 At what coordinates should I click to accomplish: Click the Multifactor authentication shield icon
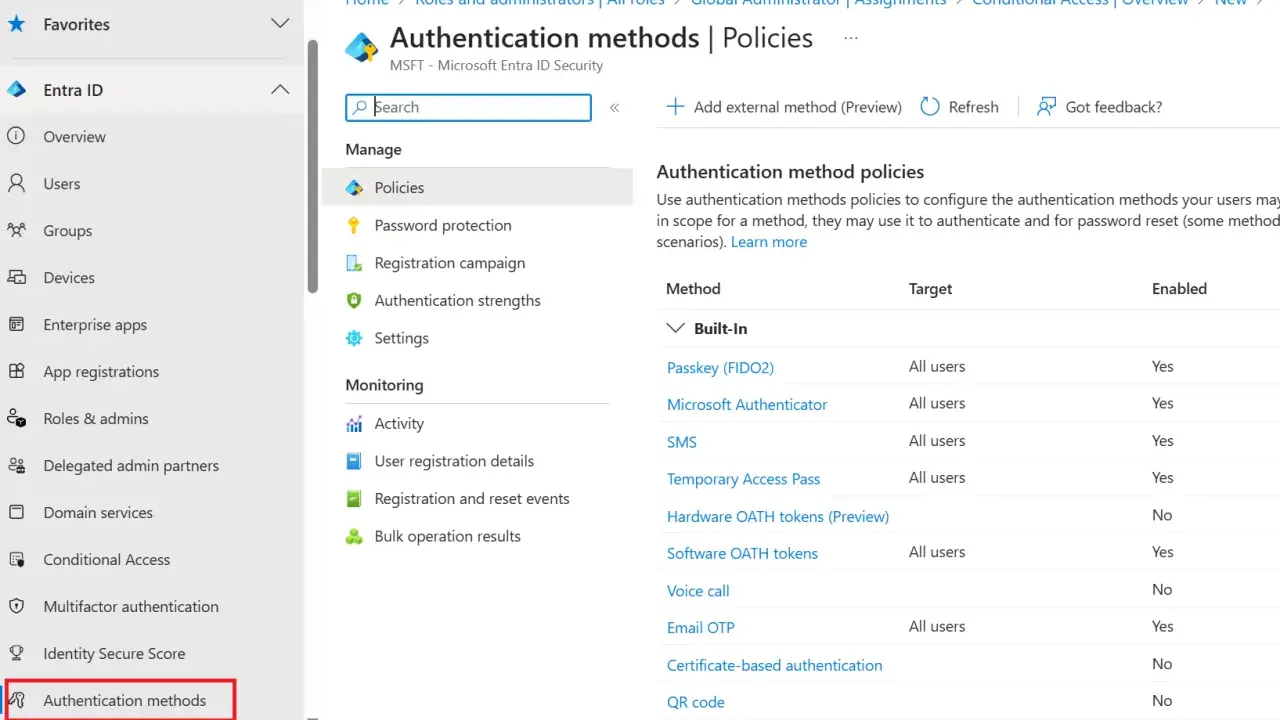[16, 606]
